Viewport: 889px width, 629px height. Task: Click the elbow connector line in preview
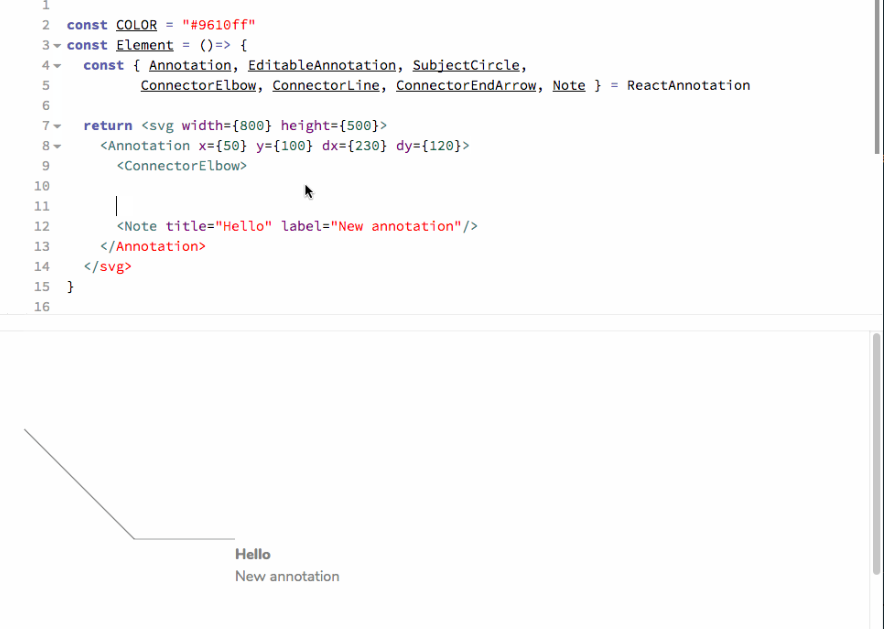[80, 485]
